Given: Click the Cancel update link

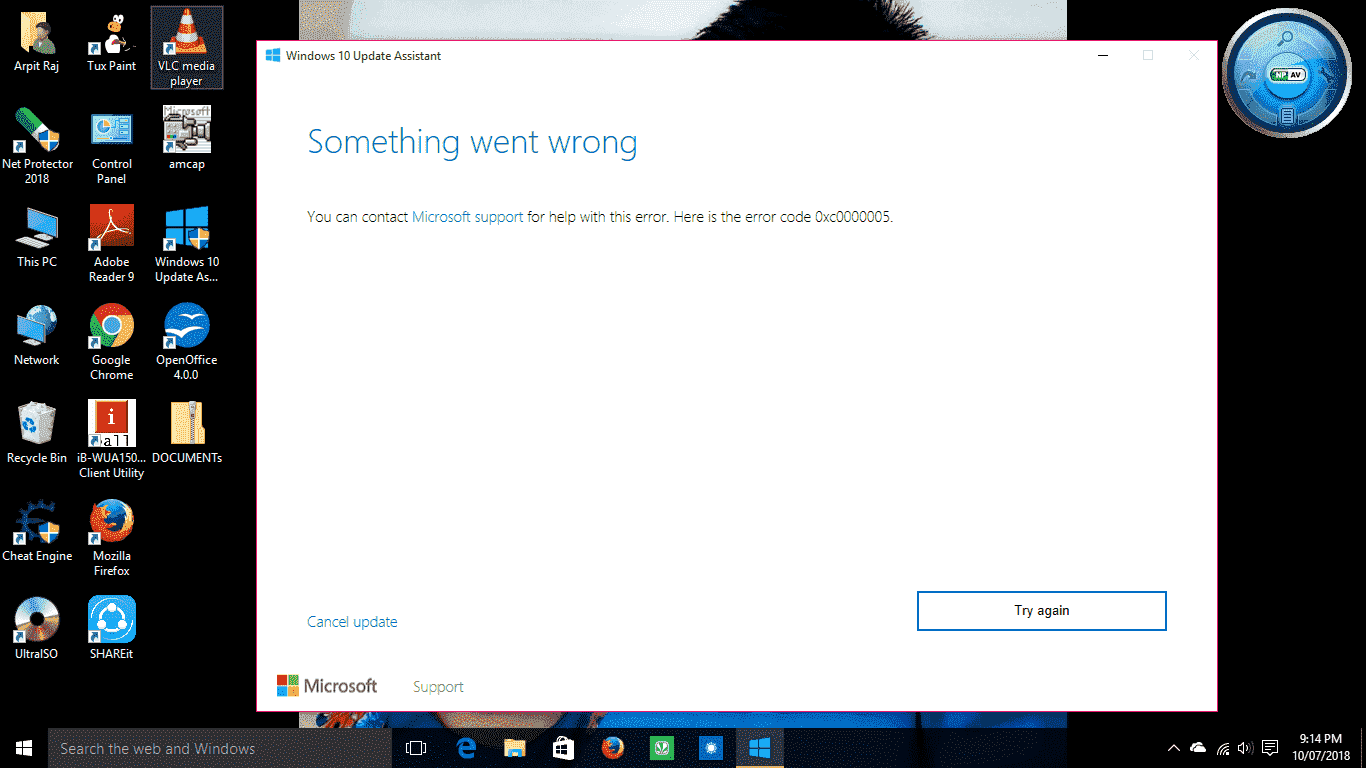Looking at the screenshot, I should pos(352,622).
